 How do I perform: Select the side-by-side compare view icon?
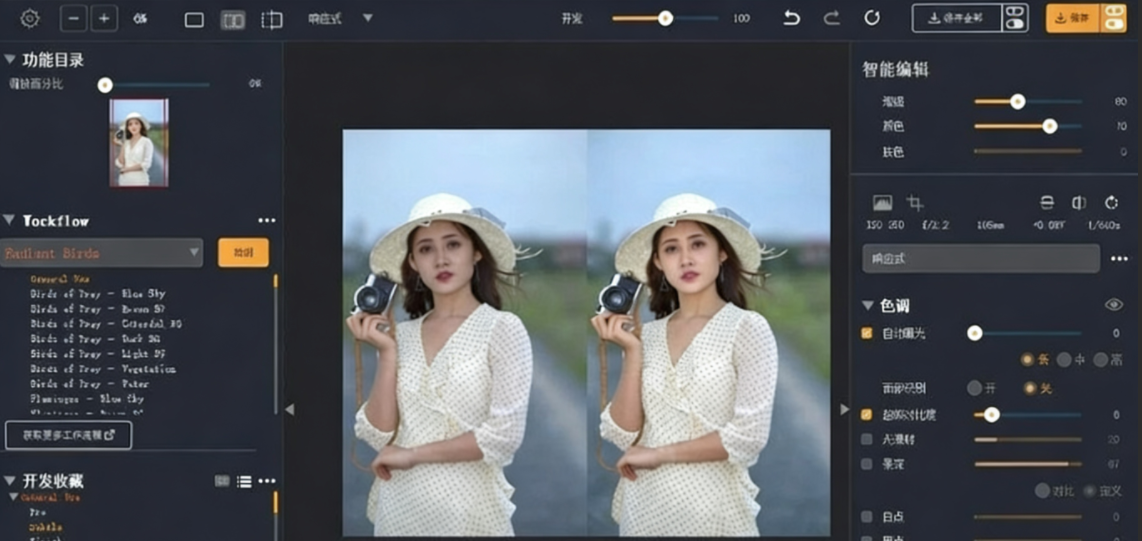(x=233, y=20)
